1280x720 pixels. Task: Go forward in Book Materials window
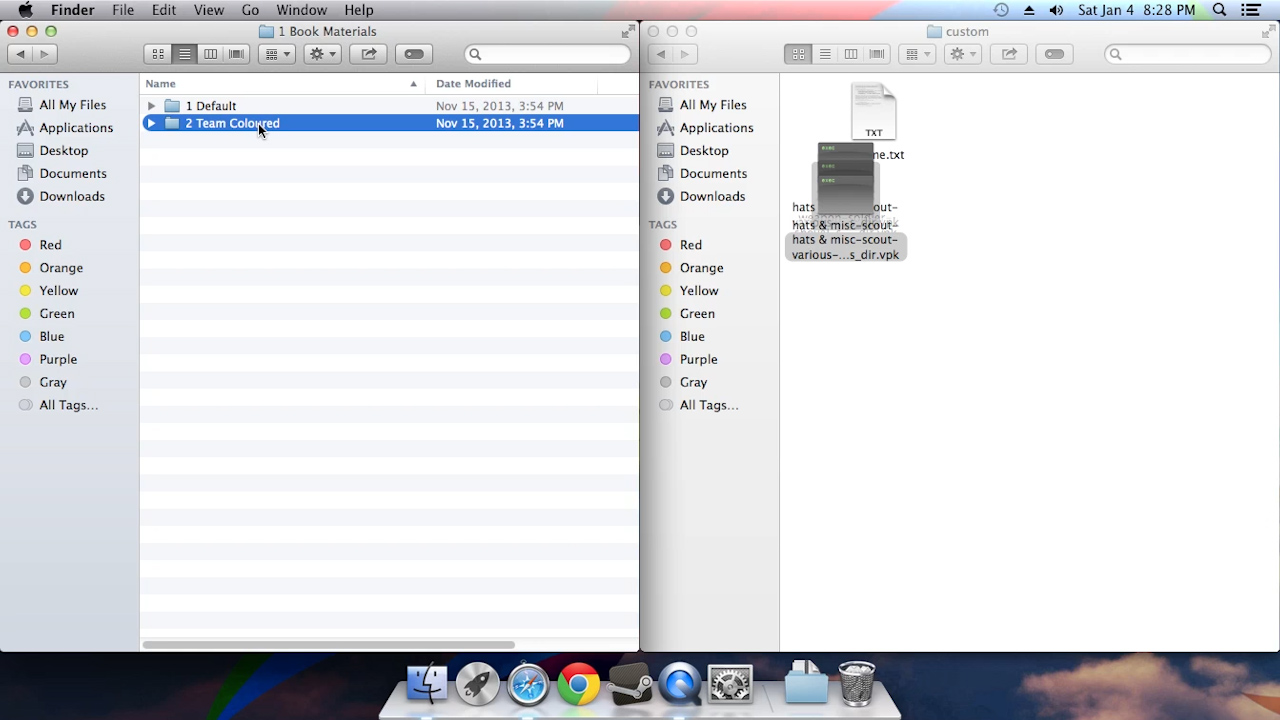[x=45, y=54]
